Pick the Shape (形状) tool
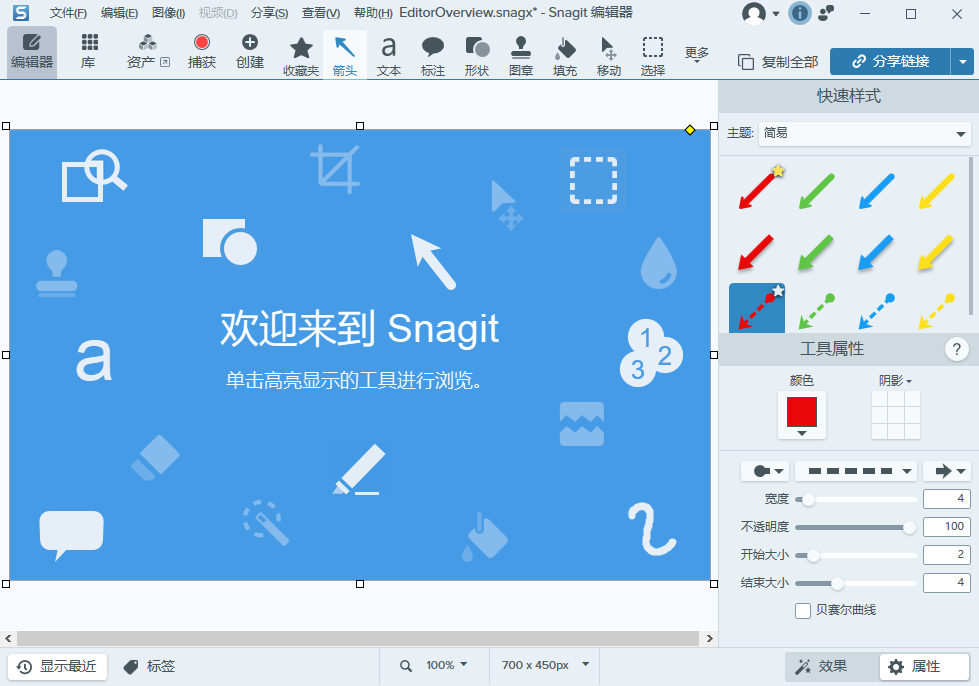The height and width of the screenshot is (686, 979). [477, 55]
